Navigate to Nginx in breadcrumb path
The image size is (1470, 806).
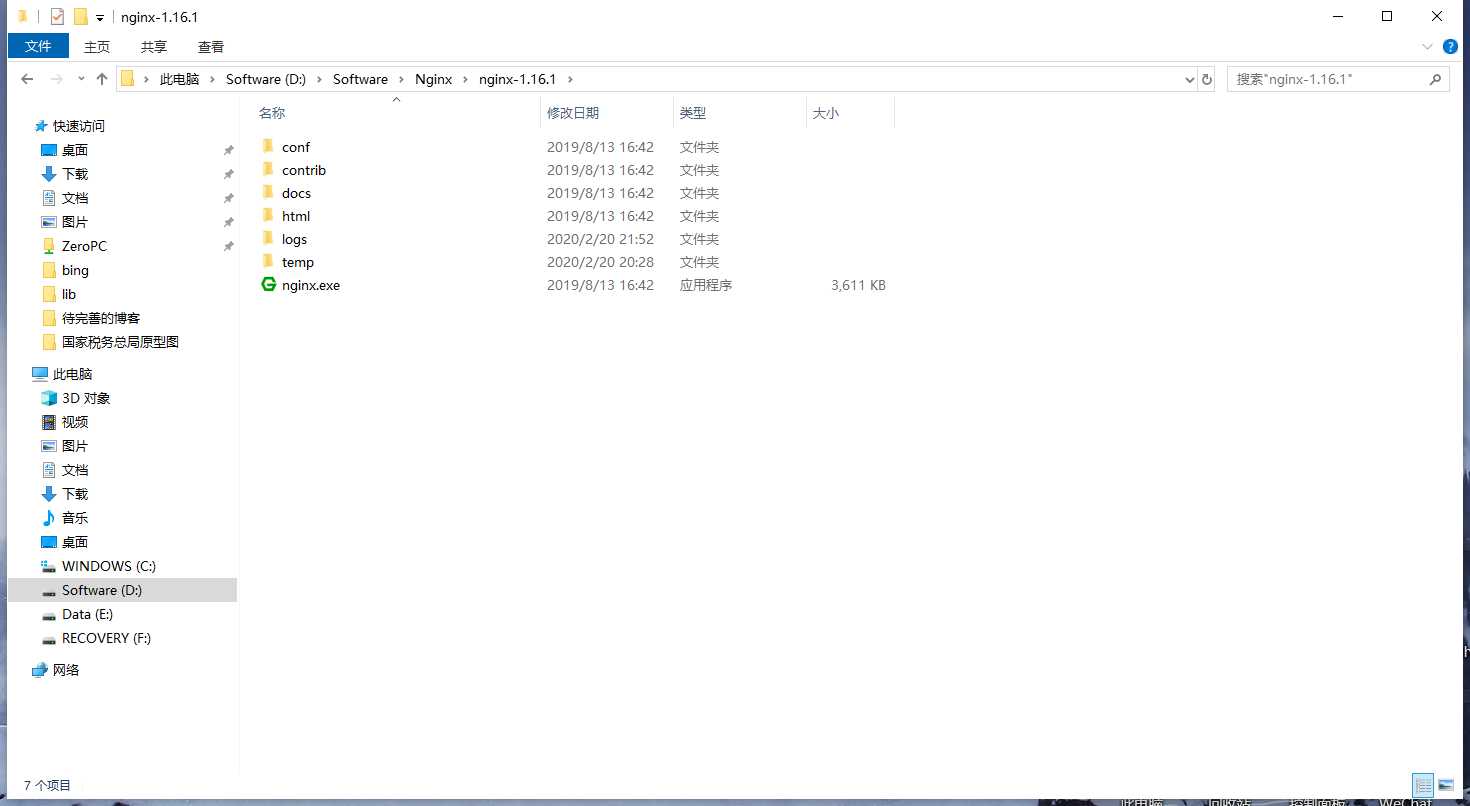point(434,79)
